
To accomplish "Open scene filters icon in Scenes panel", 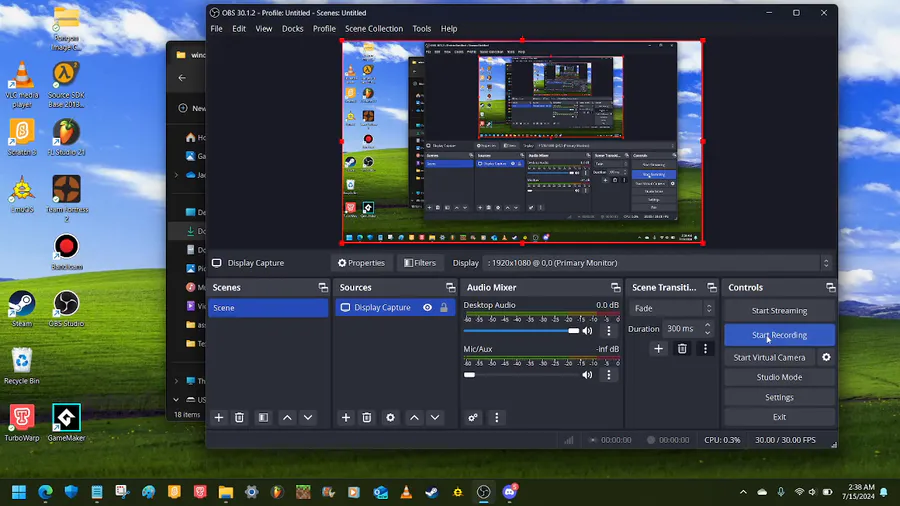I will tap(263, 418).
